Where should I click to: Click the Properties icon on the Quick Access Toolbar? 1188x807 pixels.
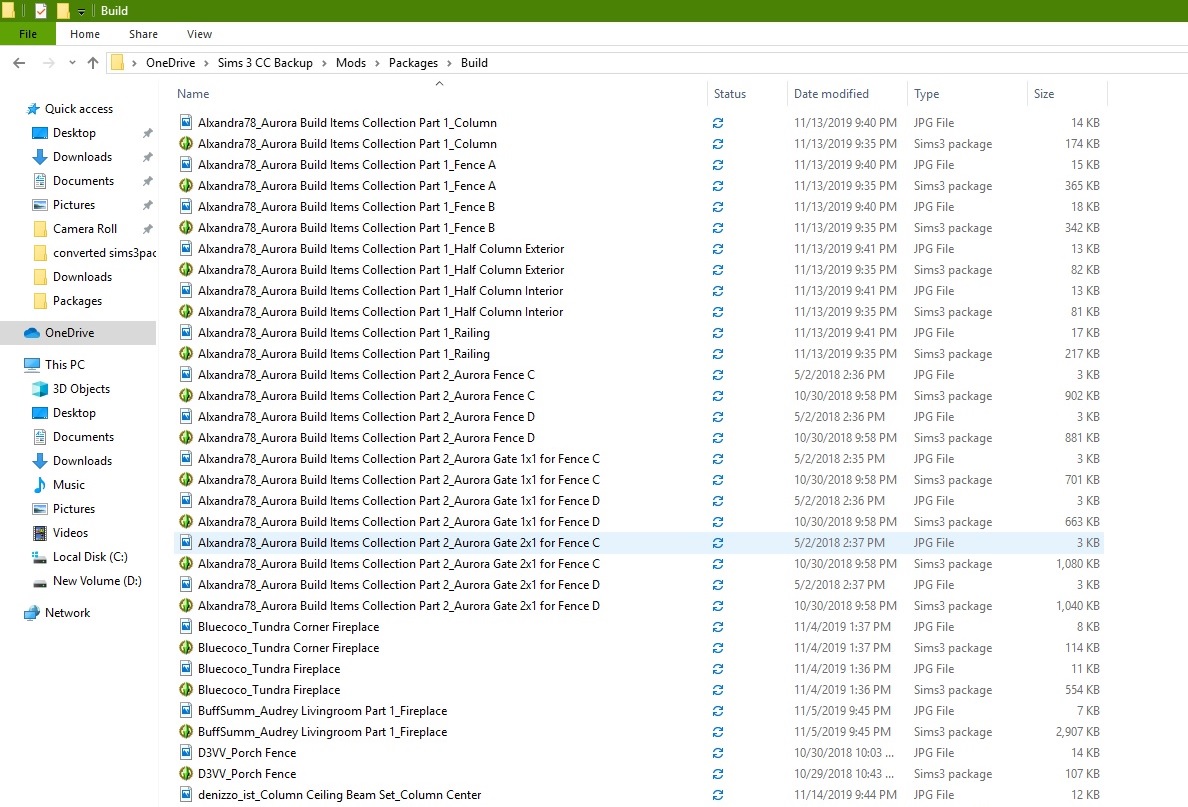[40, 10]
